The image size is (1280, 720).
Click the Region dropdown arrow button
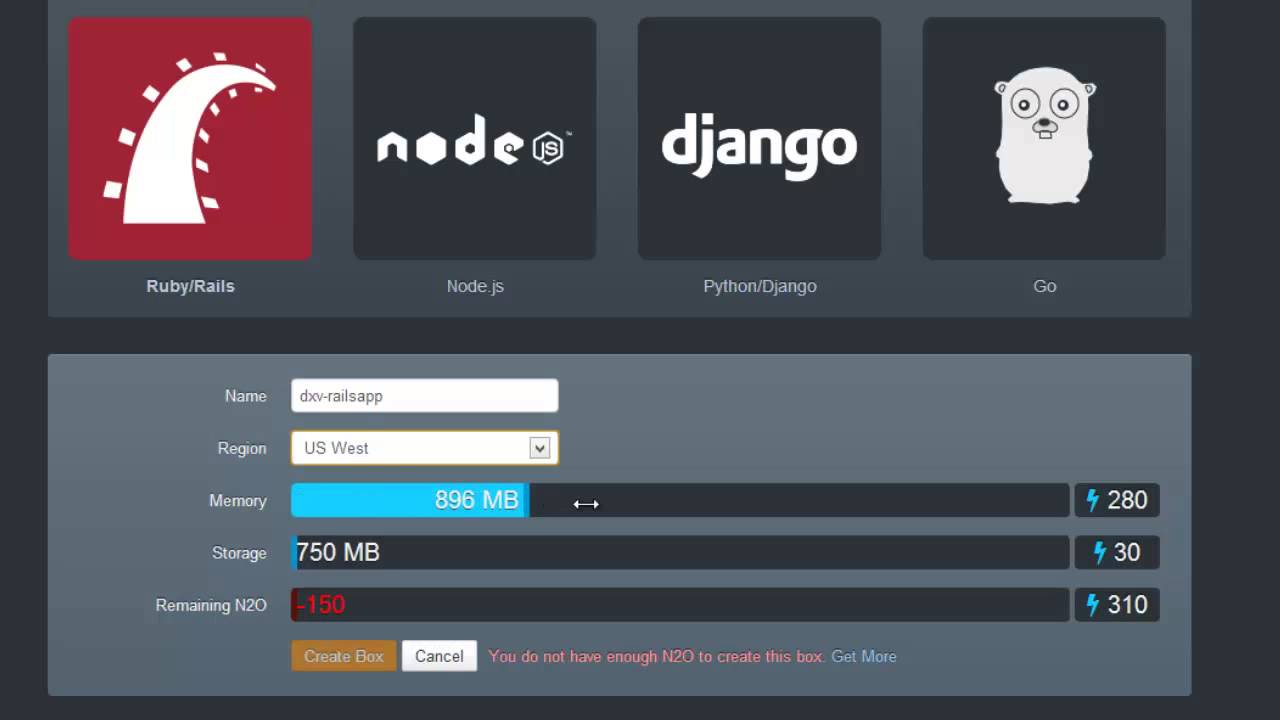tap(540, 448)
